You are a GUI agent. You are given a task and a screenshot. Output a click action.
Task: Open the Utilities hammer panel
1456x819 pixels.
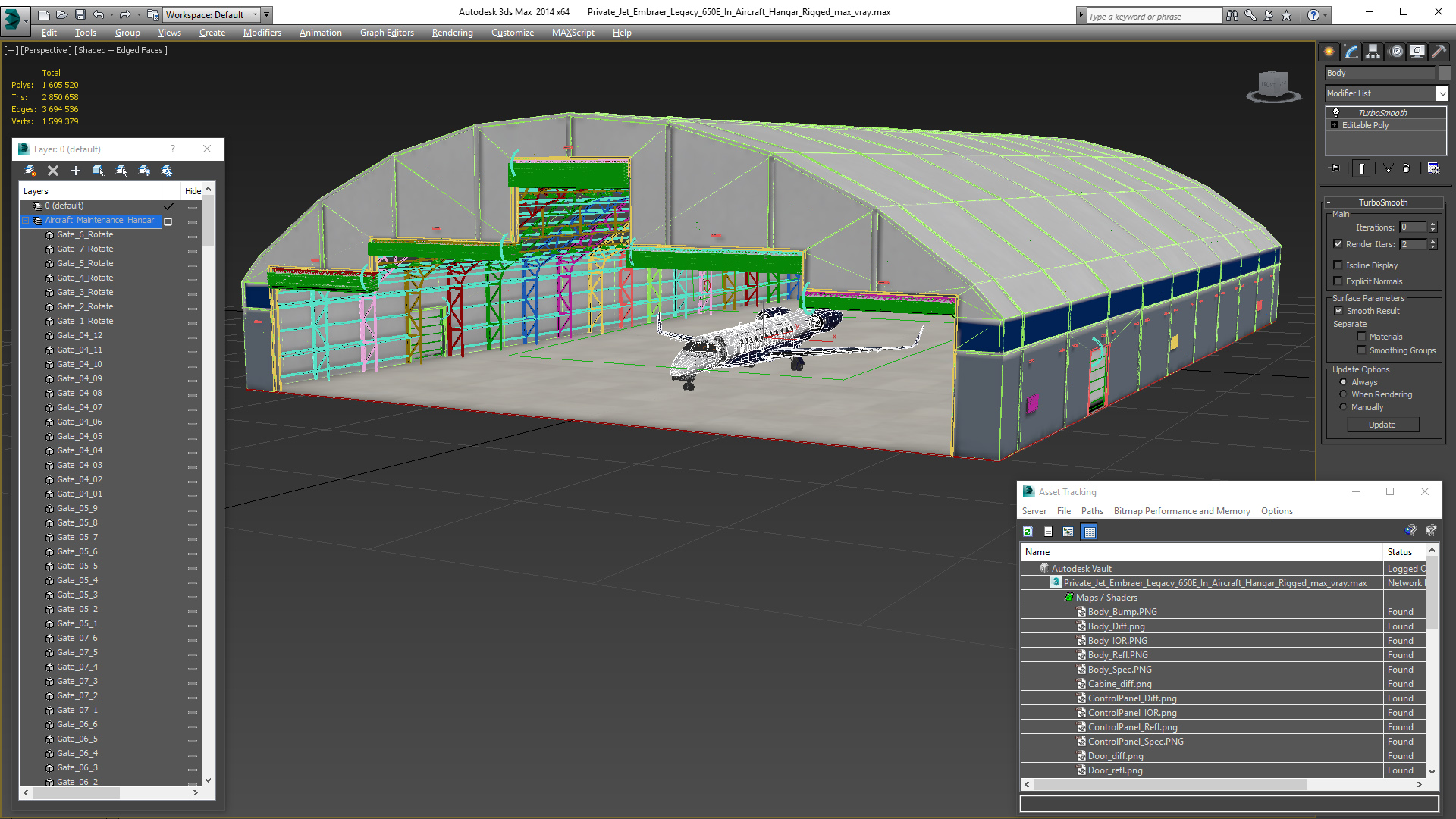tap(1439, 52)
